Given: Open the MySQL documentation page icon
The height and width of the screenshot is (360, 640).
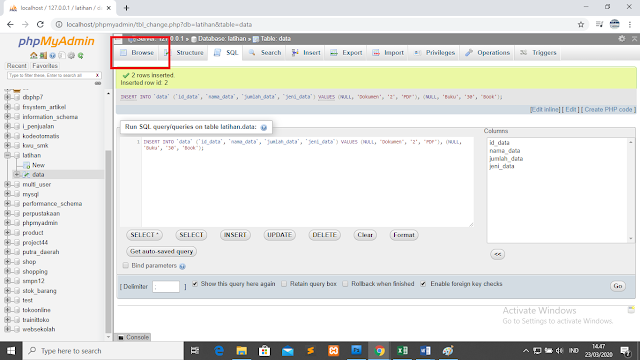Looking at the screenshot, I should point(62,56).
